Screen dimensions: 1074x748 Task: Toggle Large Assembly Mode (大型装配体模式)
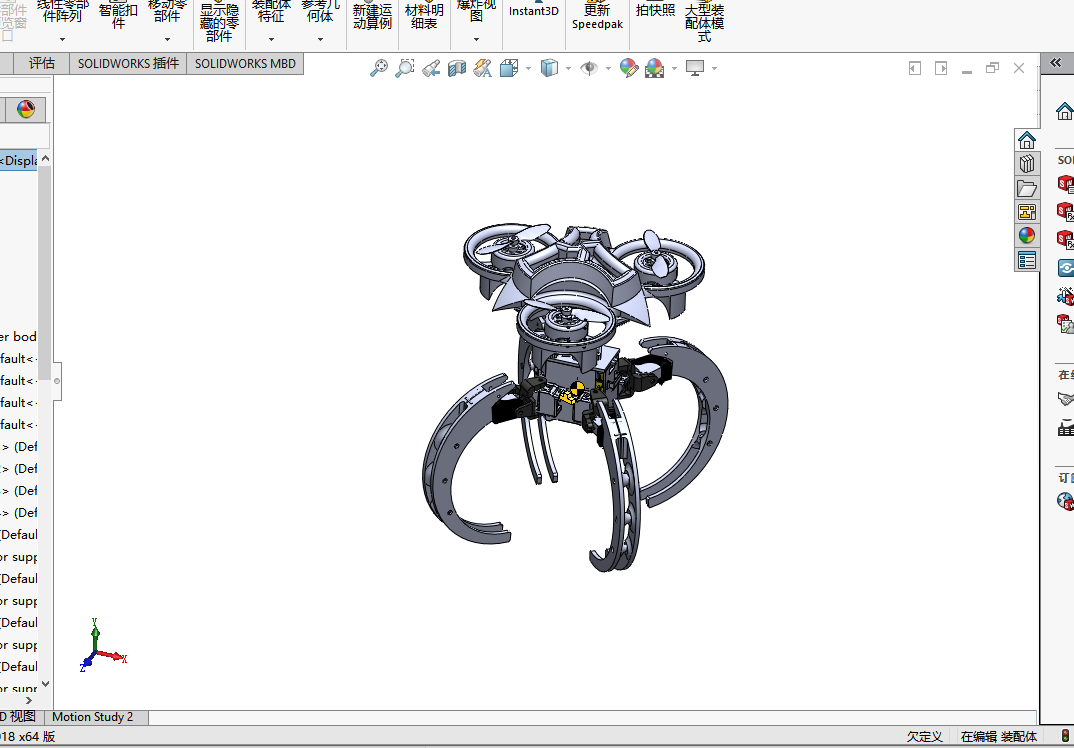click(704, 21)
